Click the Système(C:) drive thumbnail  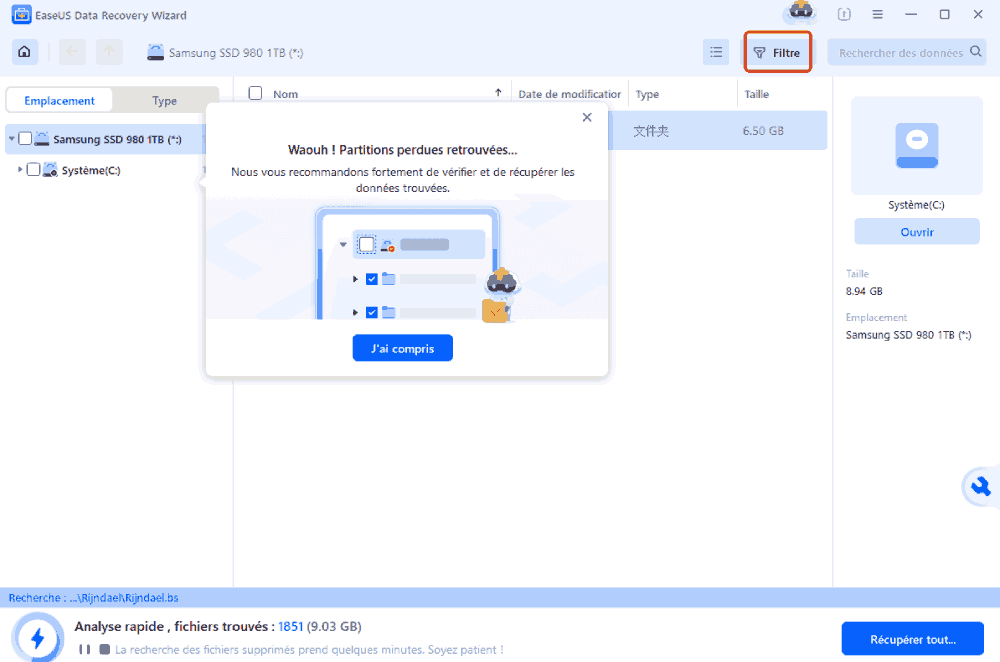coord(916,145)
